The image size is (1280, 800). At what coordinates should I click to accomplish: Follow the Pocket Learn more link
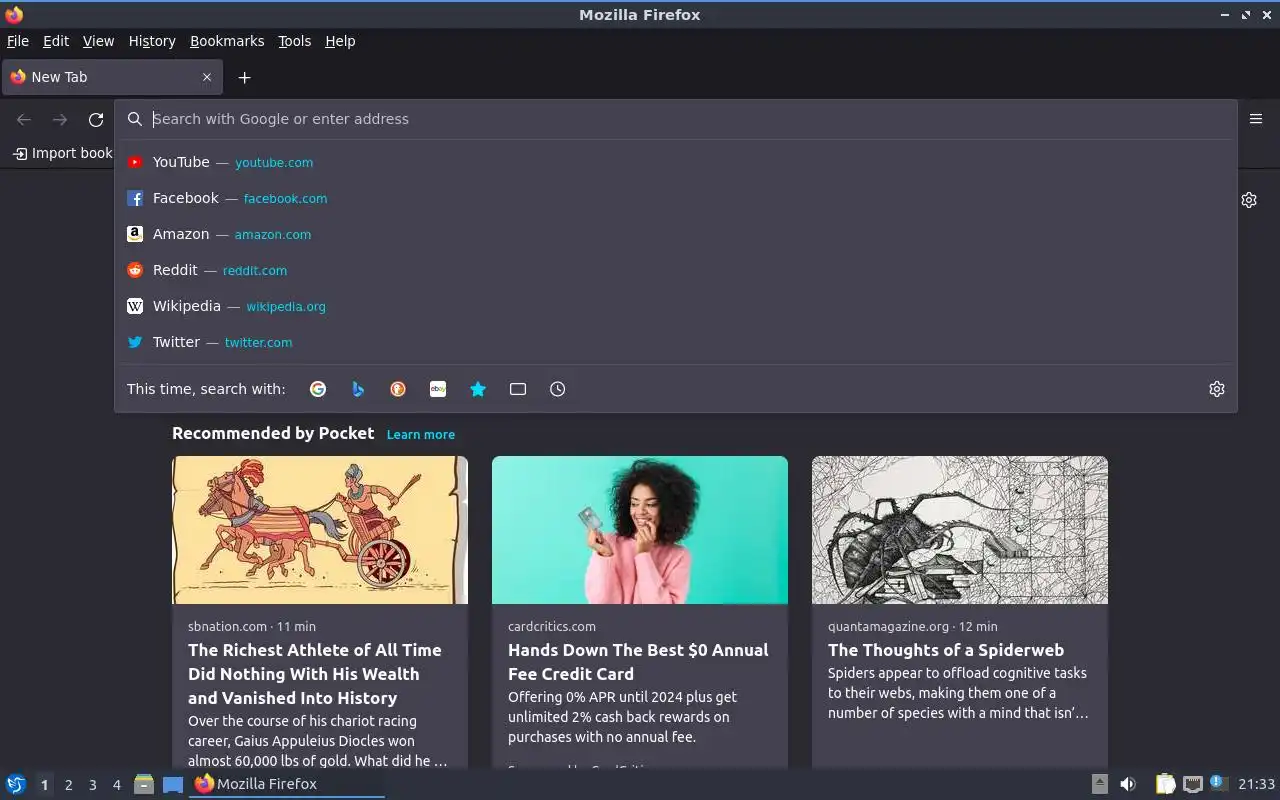click(x=421, y=434)
